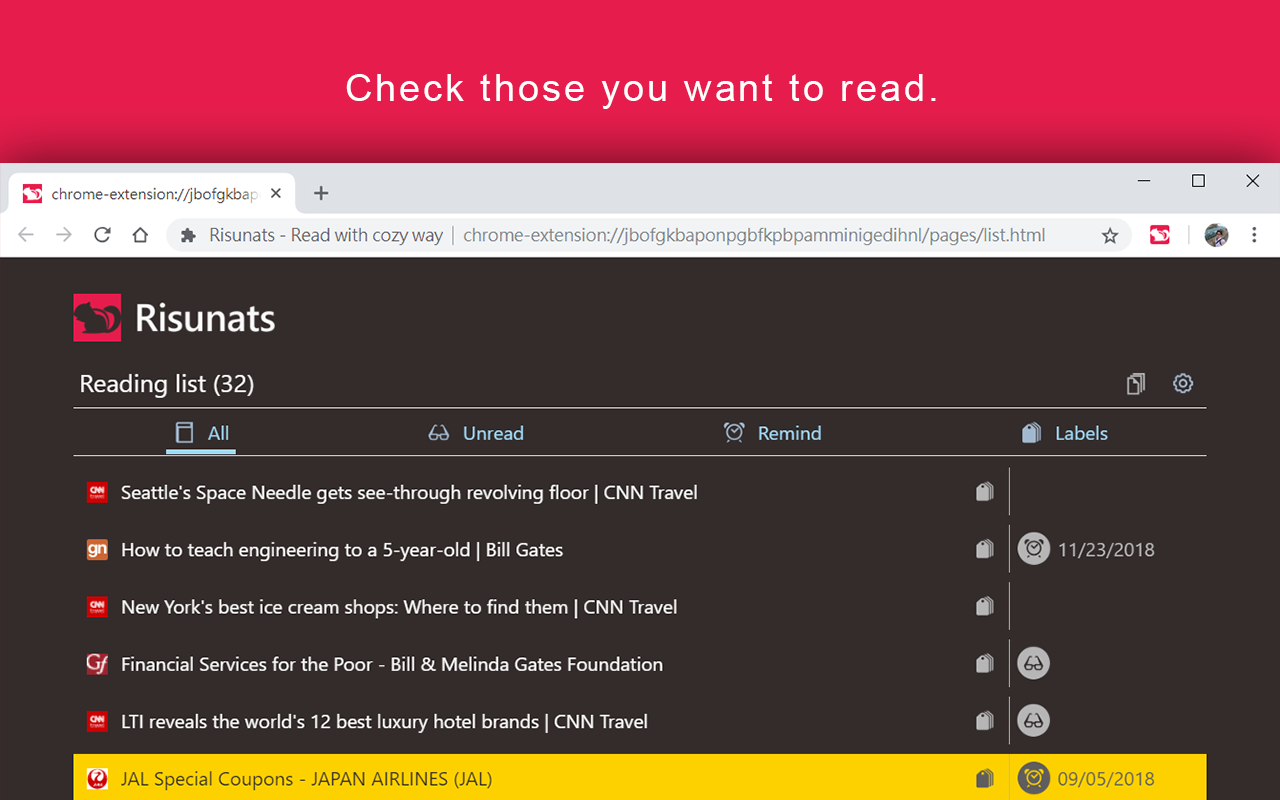The width and height of the screenshot is (1280, 800).
Task: Open the settings gear icon
Action: point(1183,383)
